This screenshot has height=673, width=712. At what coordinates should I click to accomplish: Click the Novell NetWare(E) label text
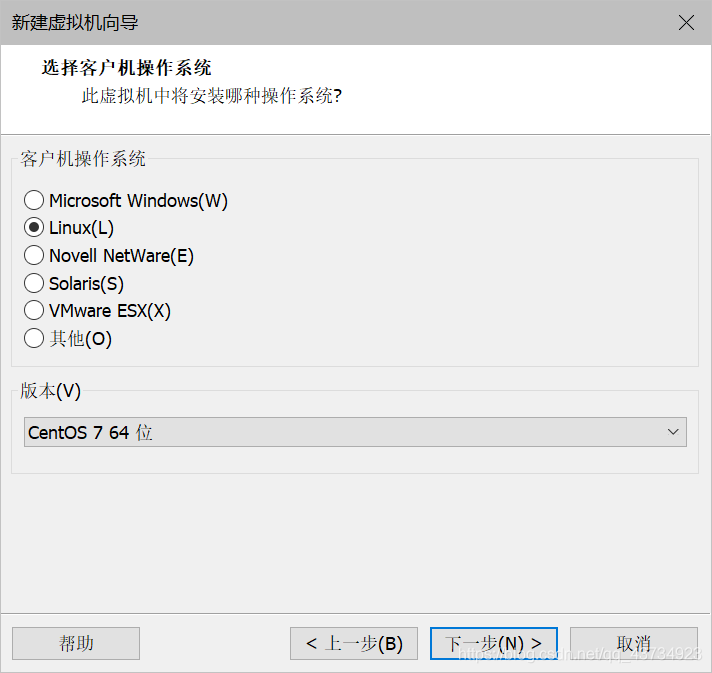[121, 256]
